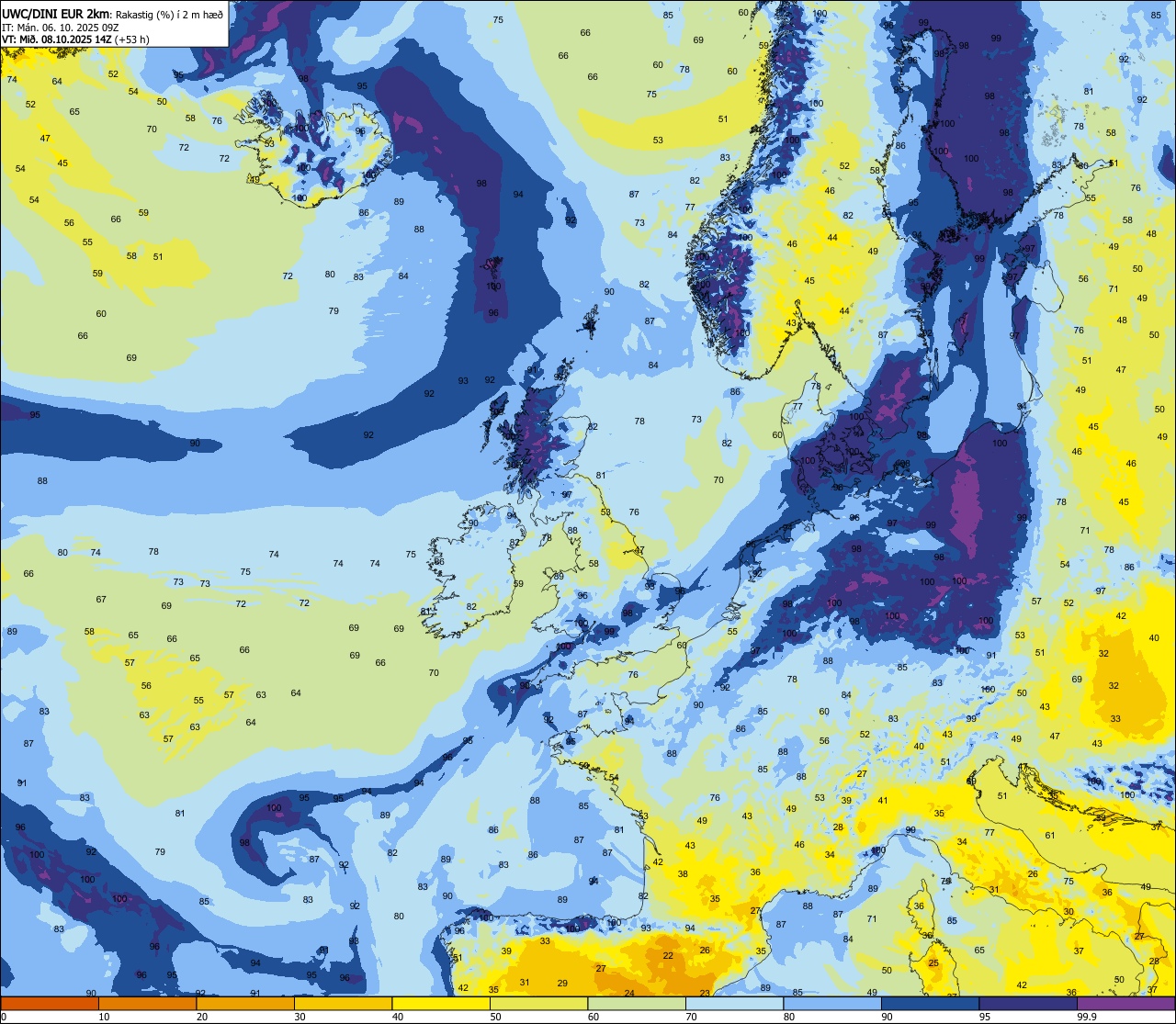Click the '10' tick label on the color scale
The width and height of the screenshot is (1176, 1024).
[104, 1017]
